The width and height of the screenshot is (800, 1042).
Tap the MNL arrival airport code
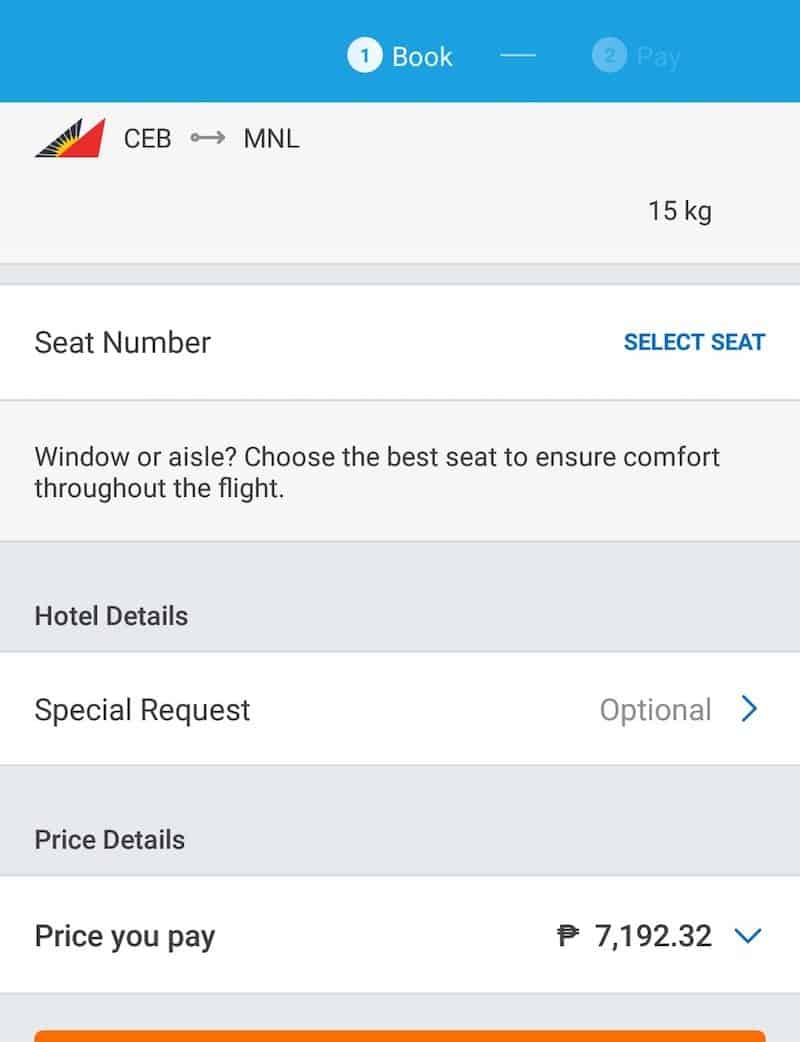[271, 138]
